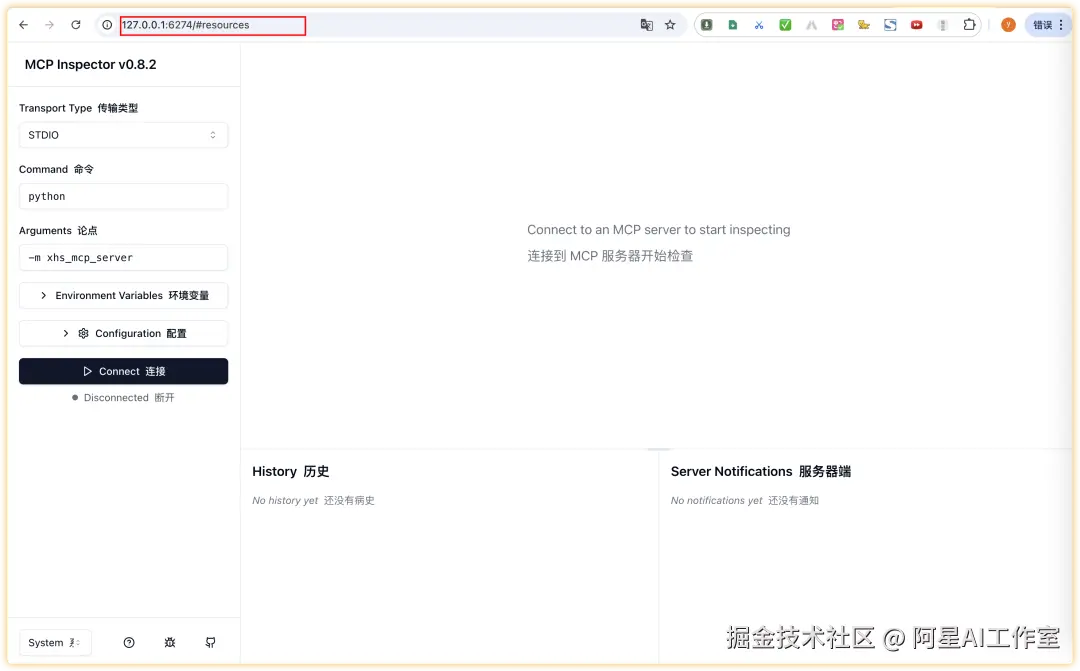The image size is (1080, 671).
Task: Click the red YouTube extension icon
Action: tap(916, 24)
